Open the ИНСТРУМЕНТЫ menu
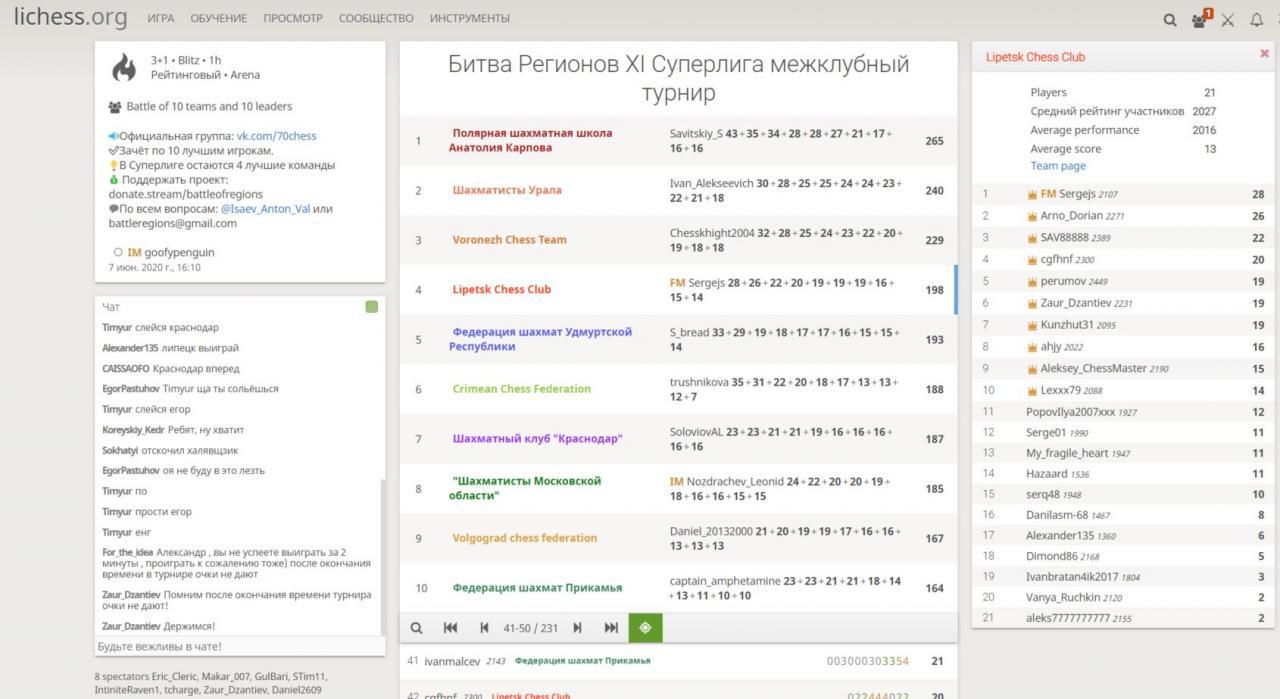The image size is (1280, 699). point(469,18)
